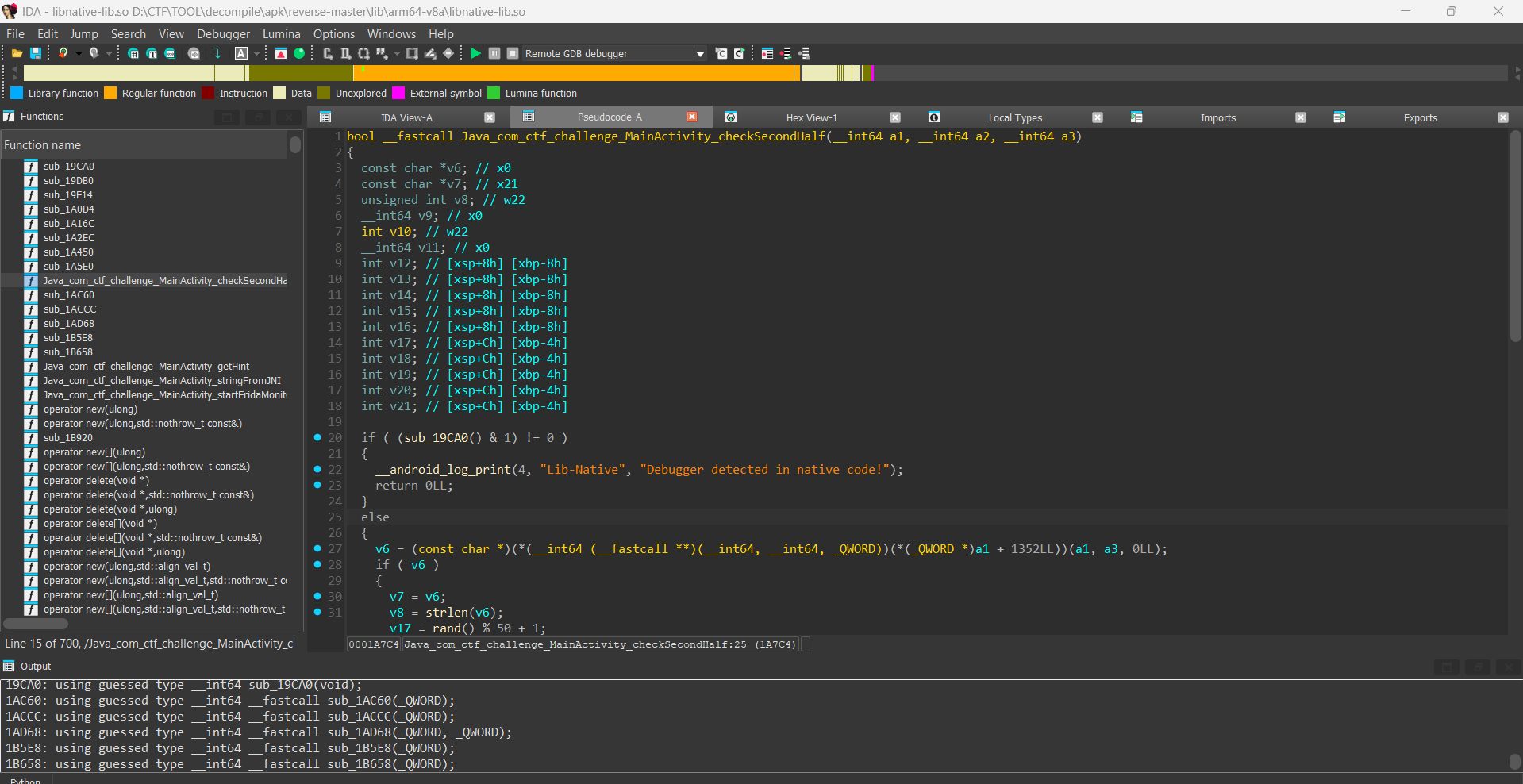Viewport: 1523px width, 784px height.
Task: Click the blue down-arrow jump icon
Action: click(217, 53)
